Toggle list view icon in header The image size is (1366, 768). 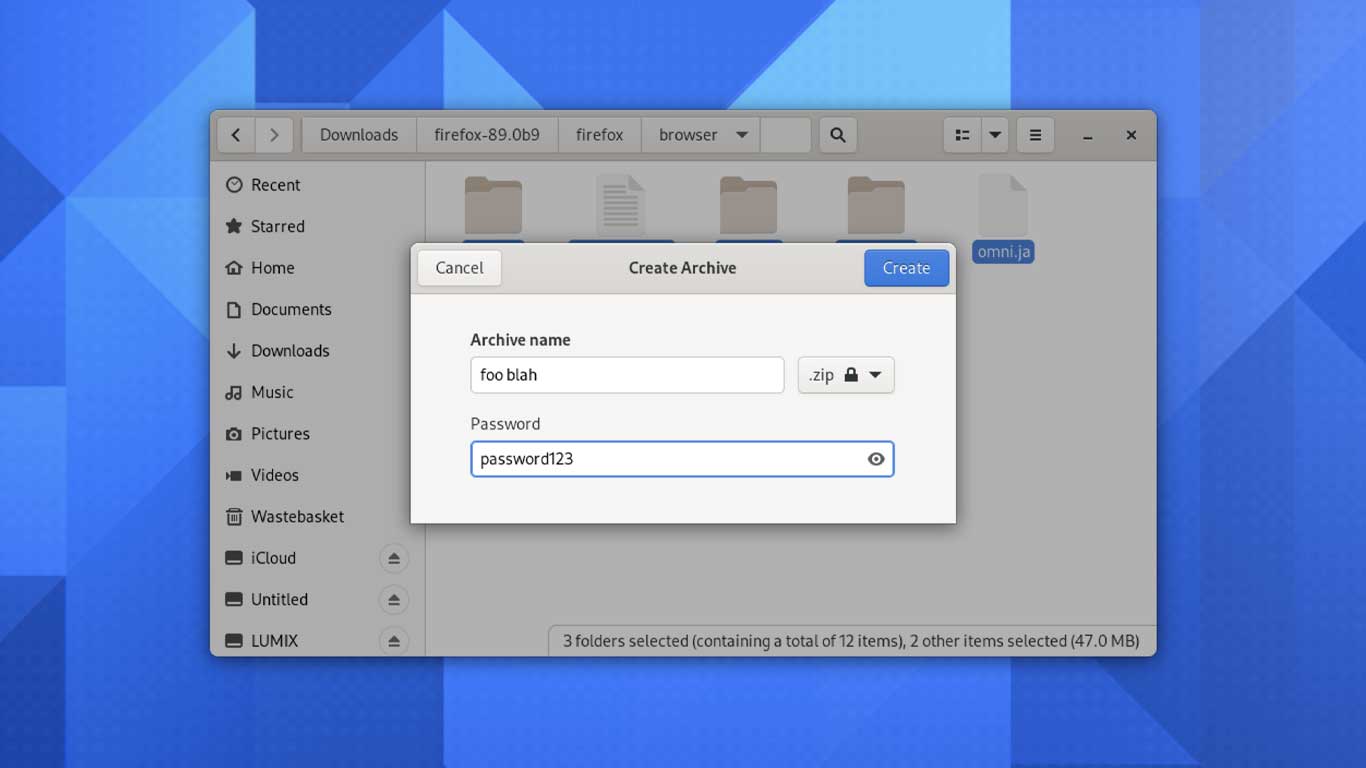962,135
